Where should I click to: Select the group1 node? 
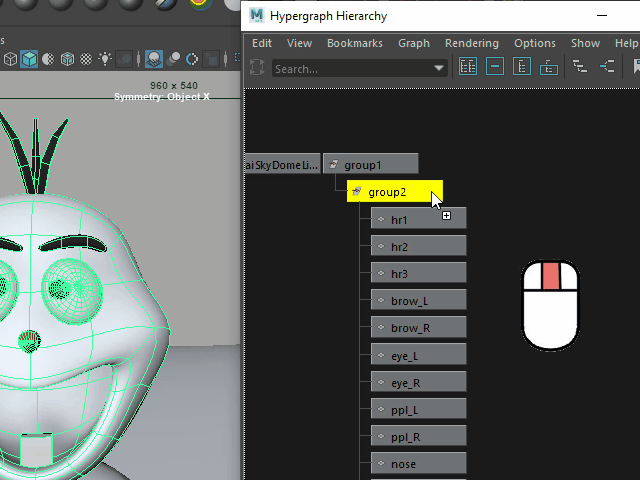coord(370,164)
